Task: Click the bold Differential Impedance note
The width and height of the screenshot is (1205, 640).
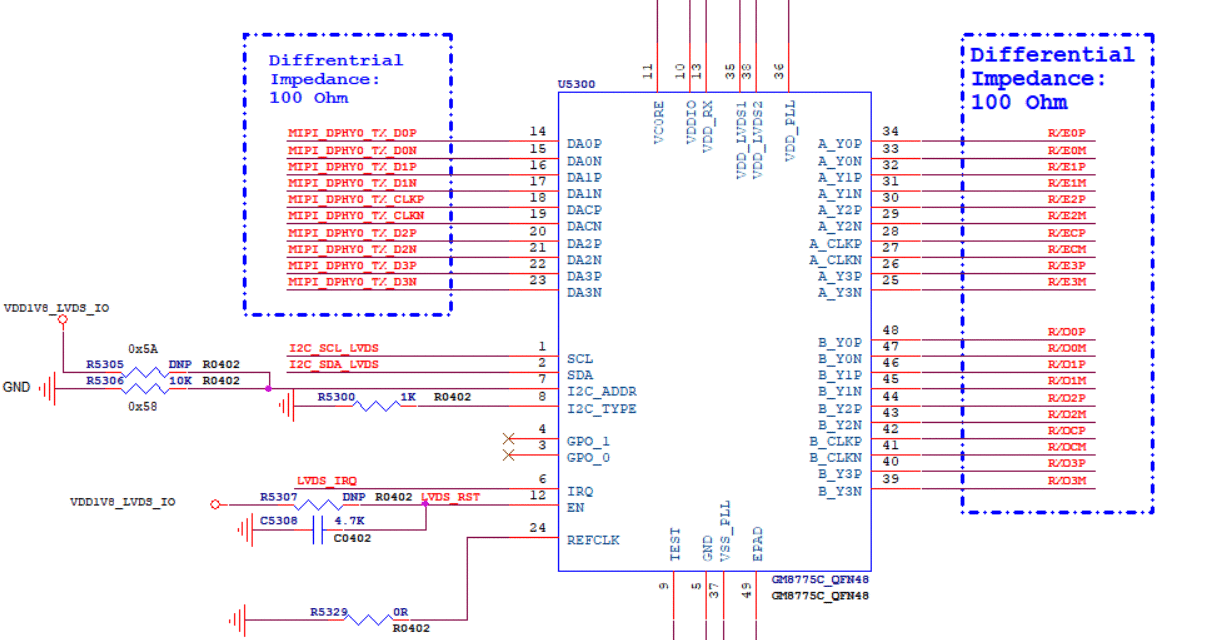Action: (x=1052, y=78)
